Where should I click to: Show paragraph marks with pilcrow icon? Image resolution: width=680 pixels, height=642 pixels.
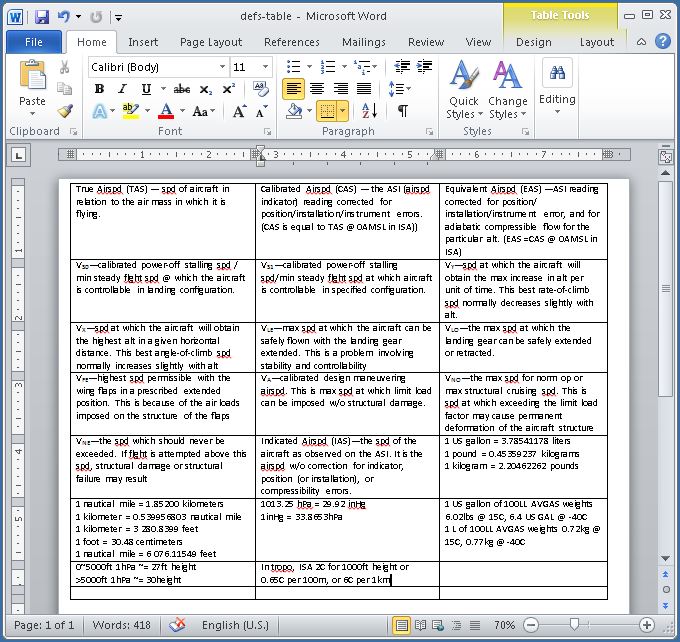point(402,111)
